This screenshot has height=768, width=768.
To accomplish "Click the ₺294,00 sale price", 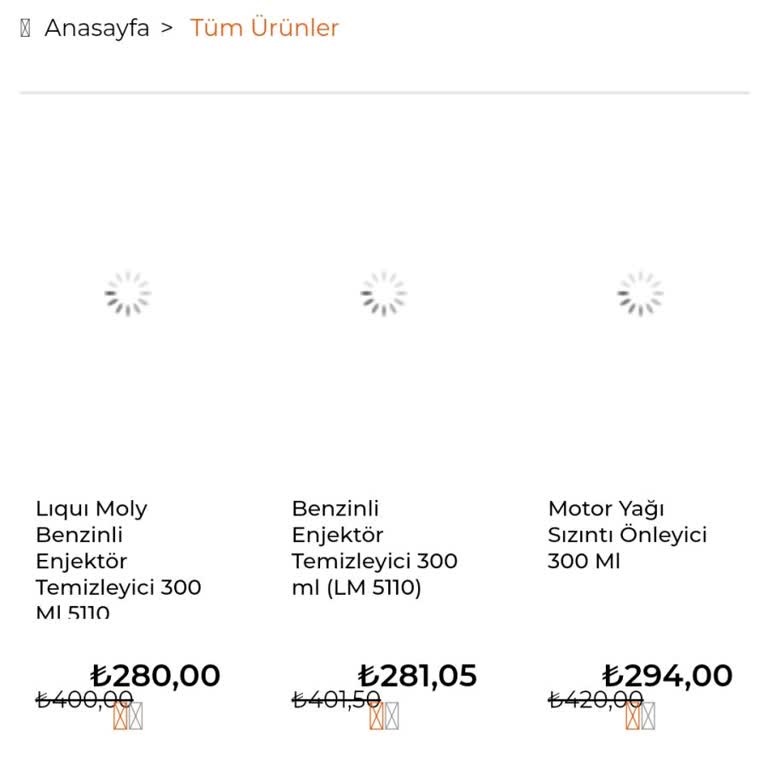I will (x=667, y=676).
